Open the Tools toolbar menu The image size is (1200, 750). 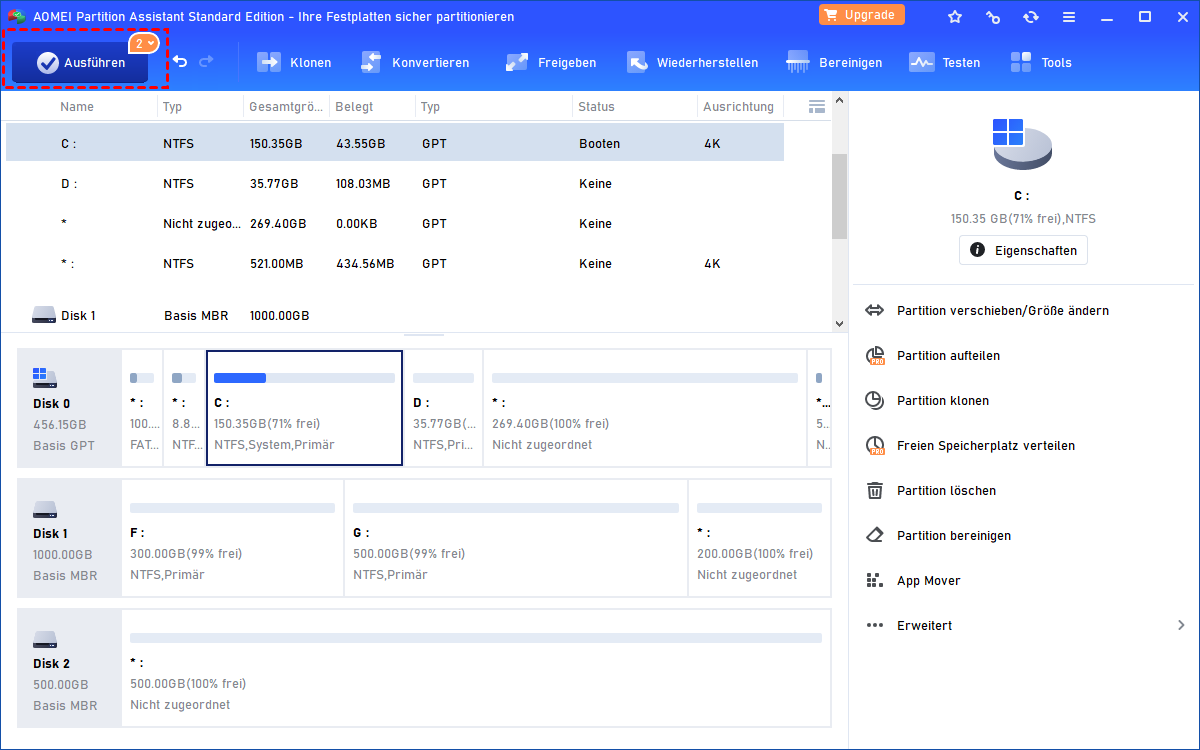[1040, 62]
